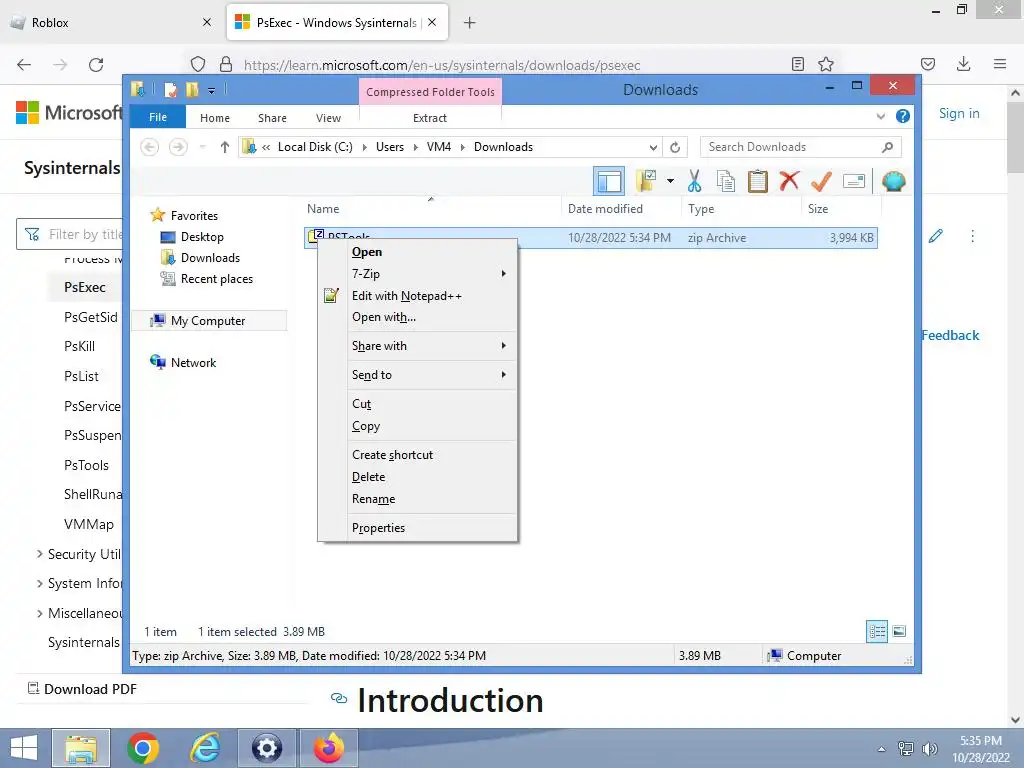Click the Sign in link
Viewport: 1024px width, 768px height.
tap(959, 113)
